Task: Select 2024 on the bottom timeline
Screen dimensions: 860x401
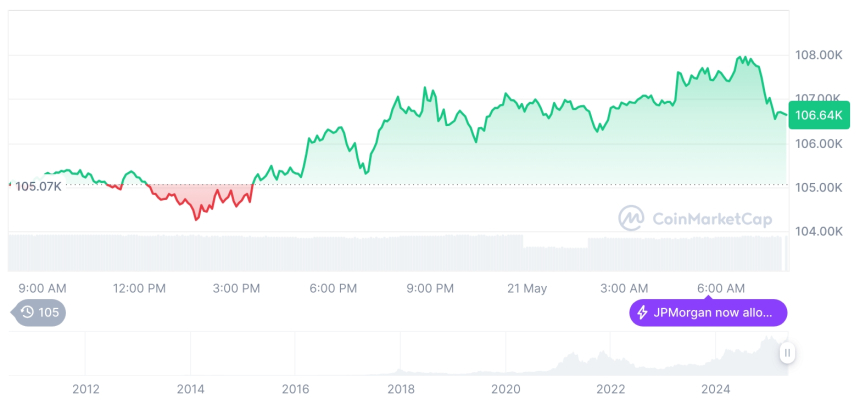Action: (x=716, y=389)
